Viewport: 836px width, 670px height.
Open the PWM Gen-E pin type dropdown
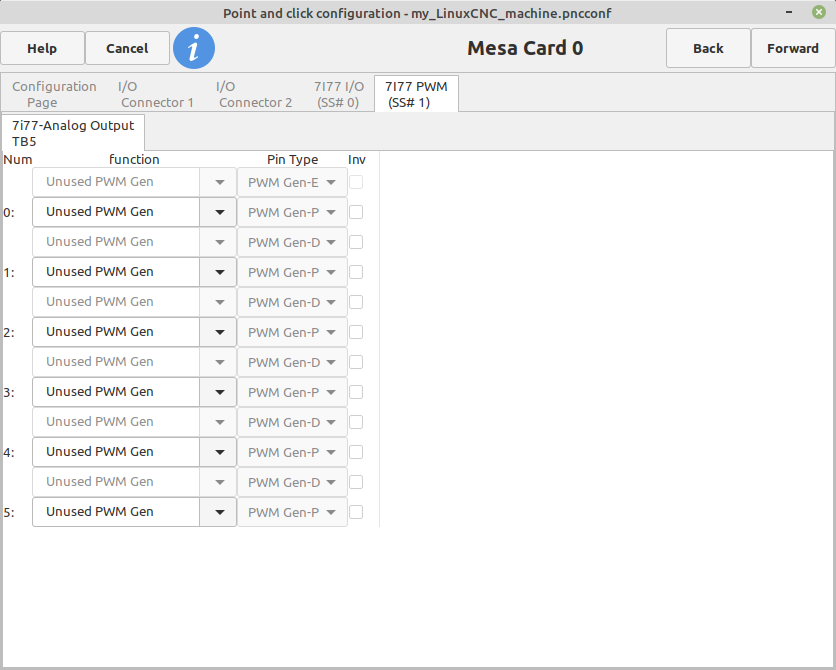[292, 182]
